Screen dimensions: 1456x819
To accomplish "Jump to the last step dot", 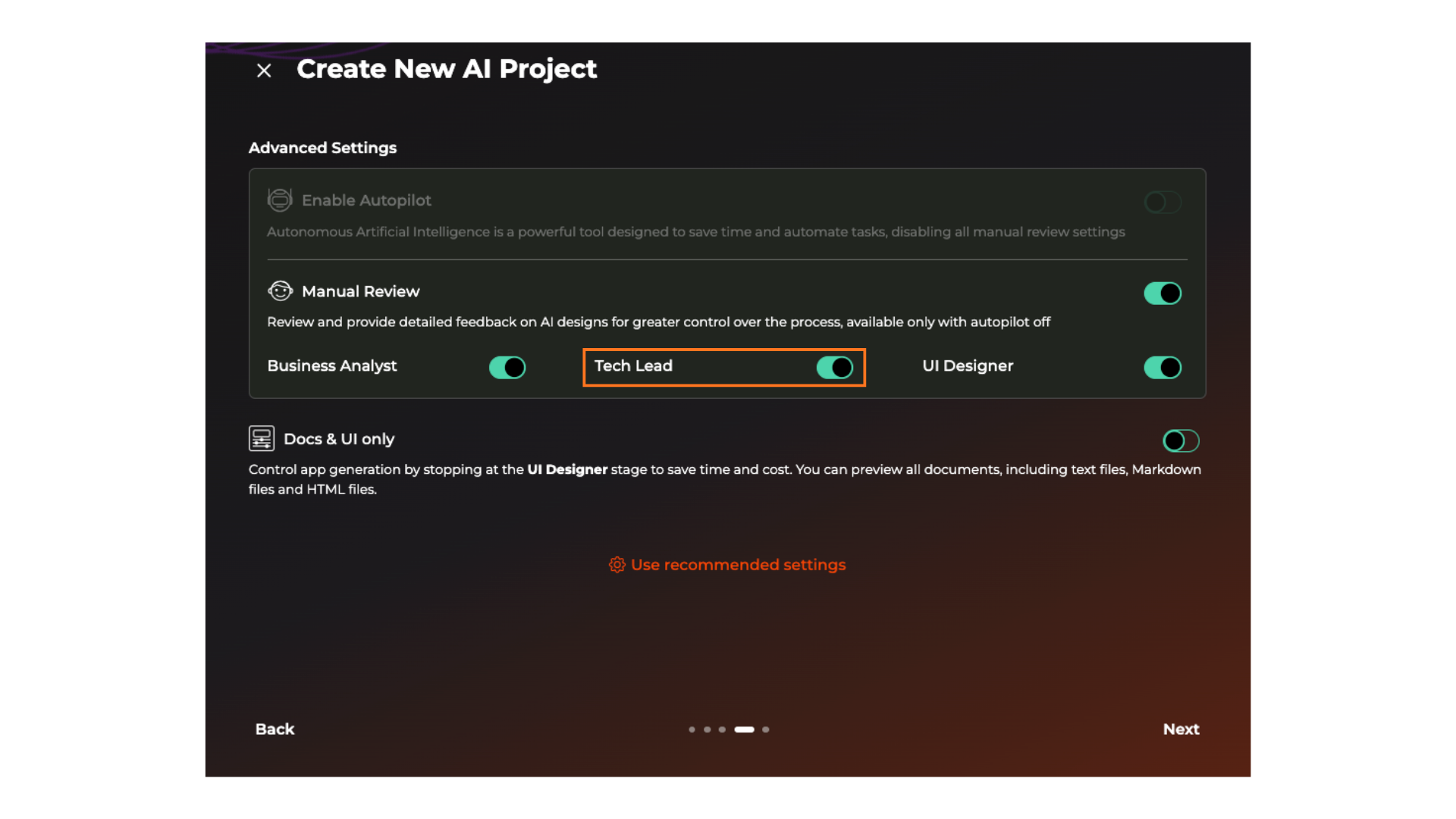I will (766, 730).
